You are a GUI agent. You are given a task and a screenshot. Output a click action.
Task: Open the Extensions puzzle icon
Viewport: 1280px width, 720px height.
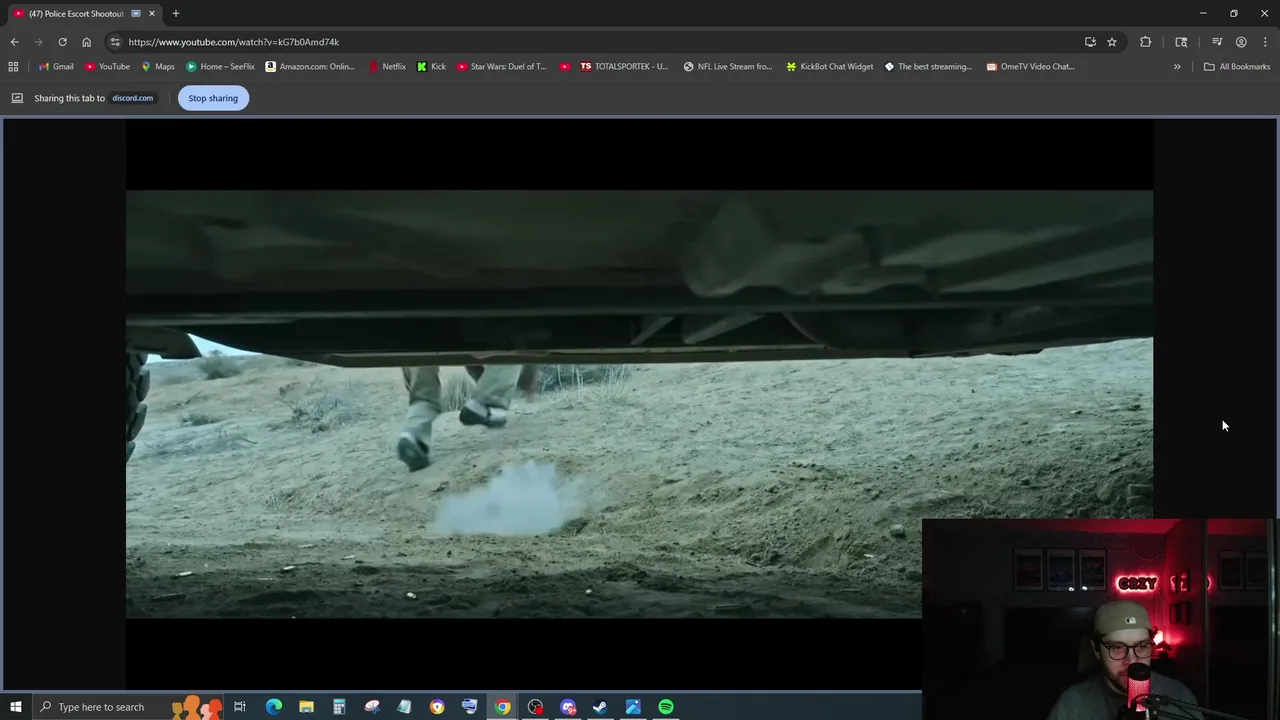(1145, 42)
